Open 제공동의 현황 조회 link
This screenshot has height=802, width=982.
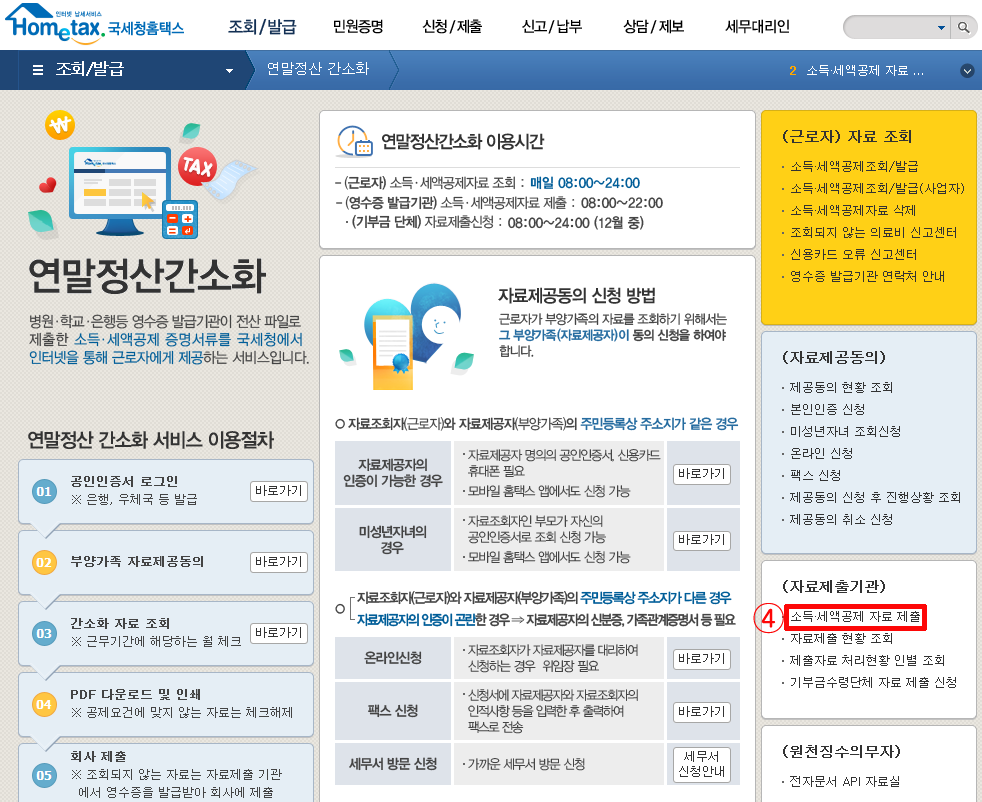click(841, 387)
